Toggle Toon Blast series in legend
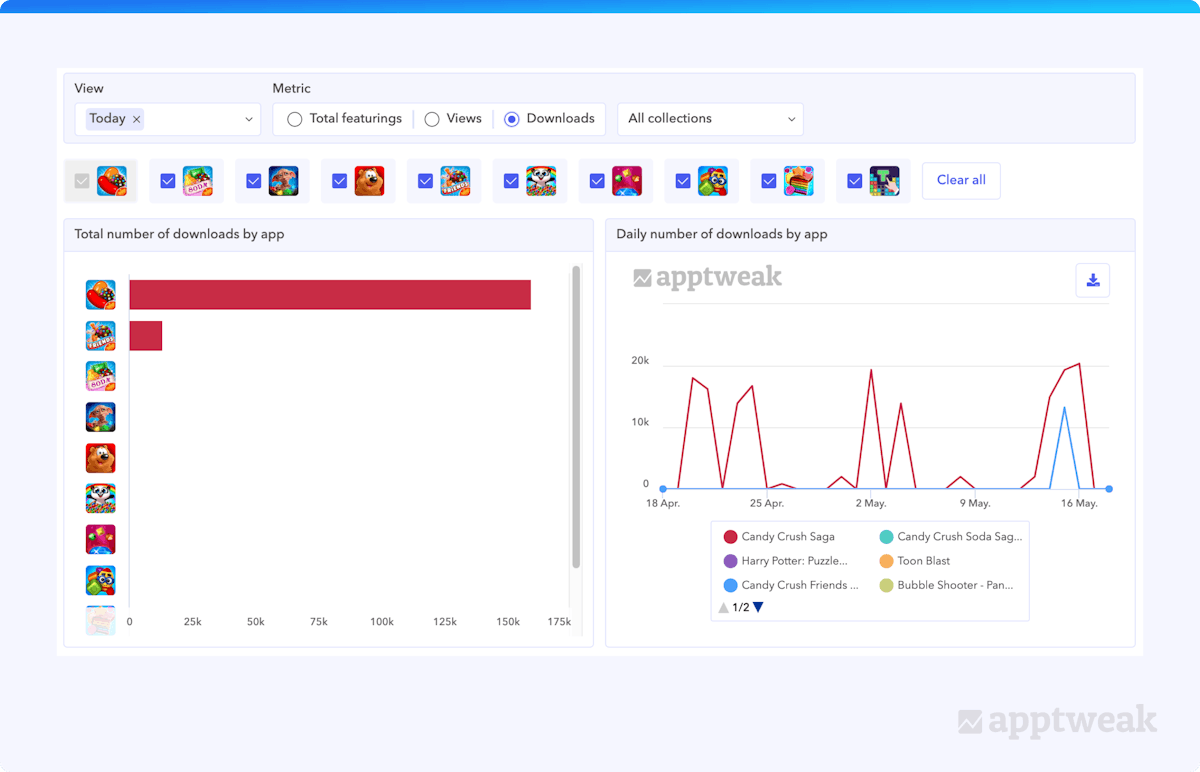Screen dimensions: 1200x772 [x=923, y=561]
